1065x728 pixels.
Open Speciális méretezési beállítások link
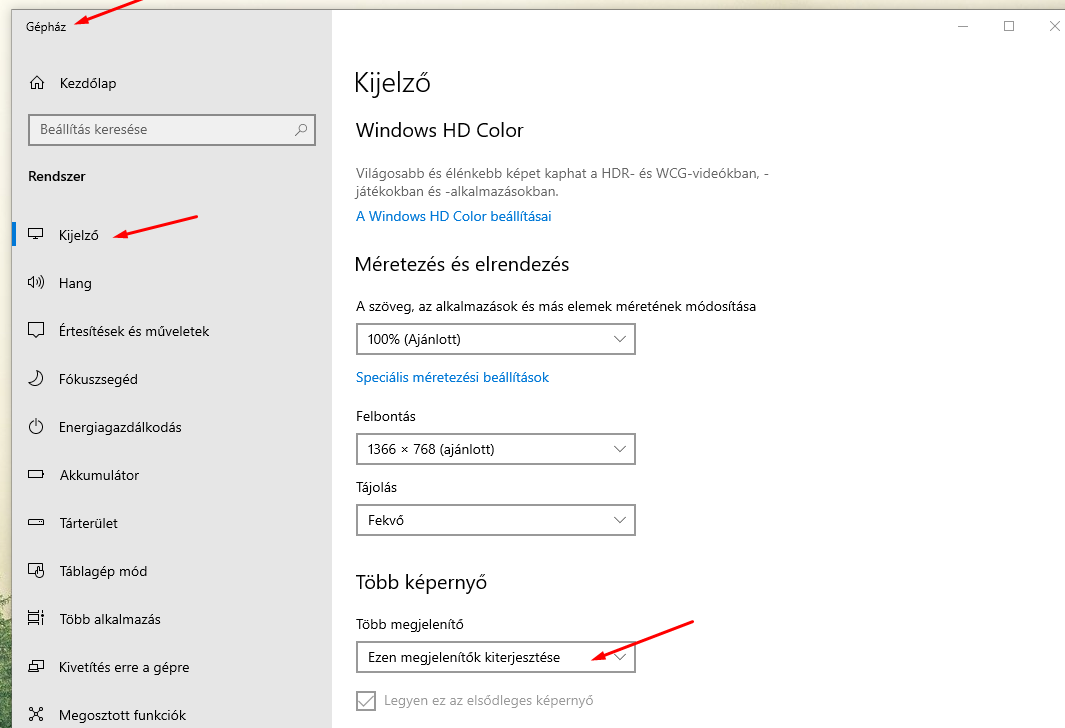(452, 377)
